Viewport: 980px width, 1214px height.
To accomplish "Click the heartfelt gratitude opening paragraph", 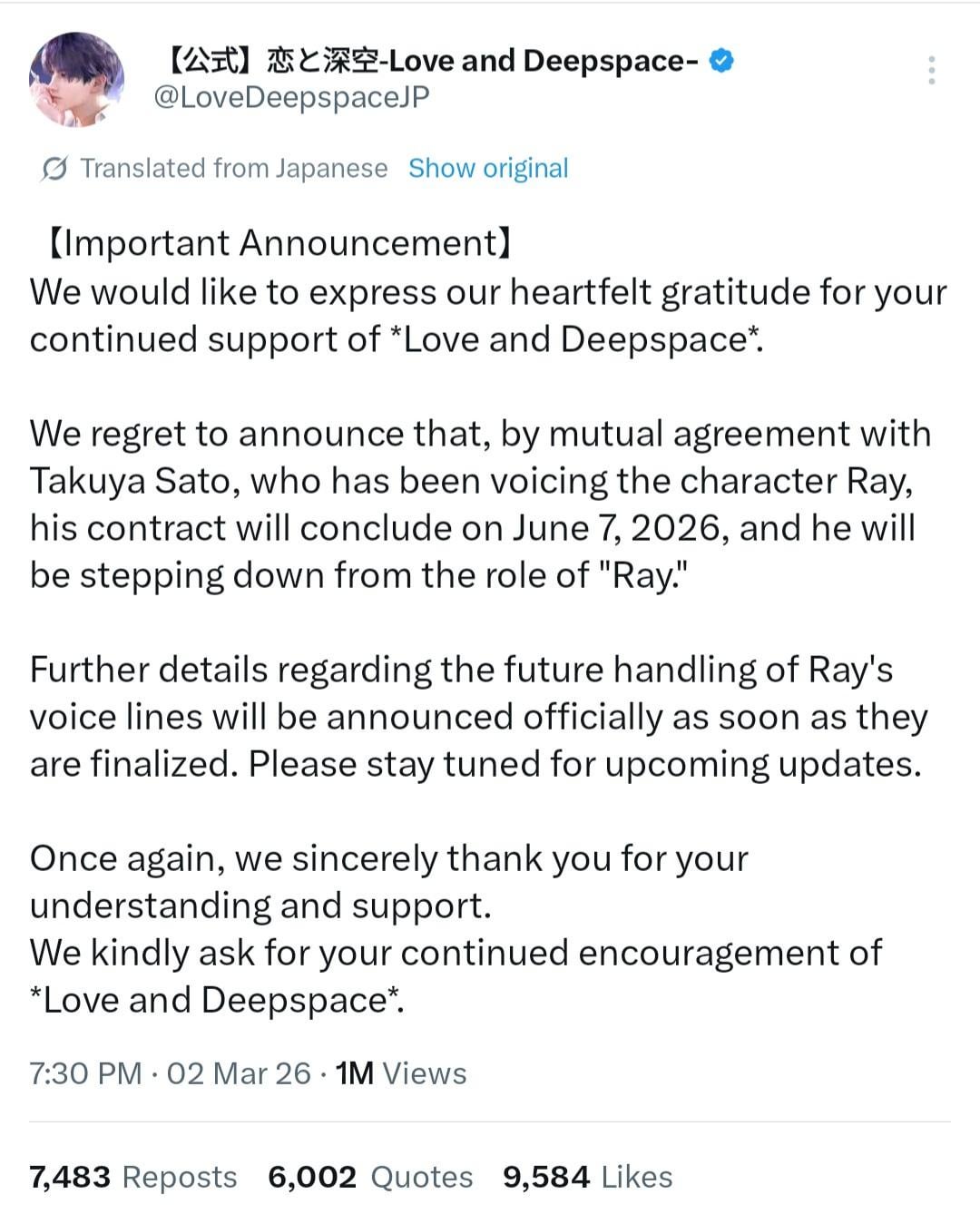I will (x=487, y=316).
